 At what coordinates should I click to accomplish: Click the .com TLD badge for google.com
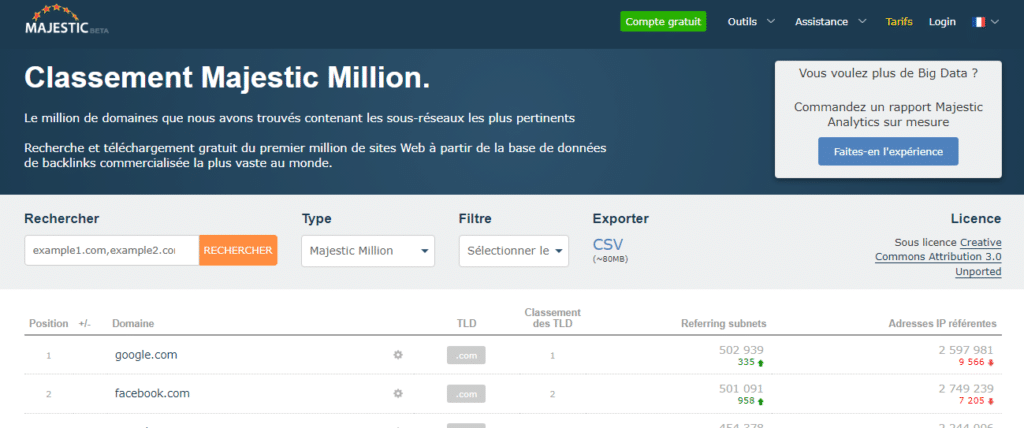point(466,355)
